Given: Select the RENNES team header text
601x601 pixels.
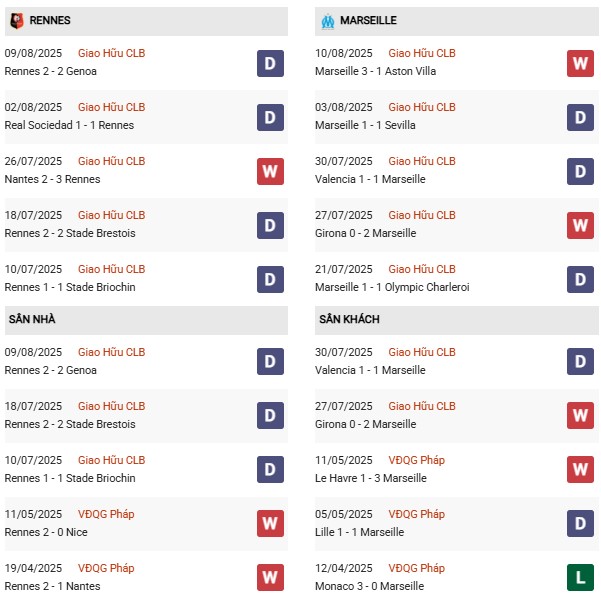Looking at the screenshot, I should tap(50, 20).
